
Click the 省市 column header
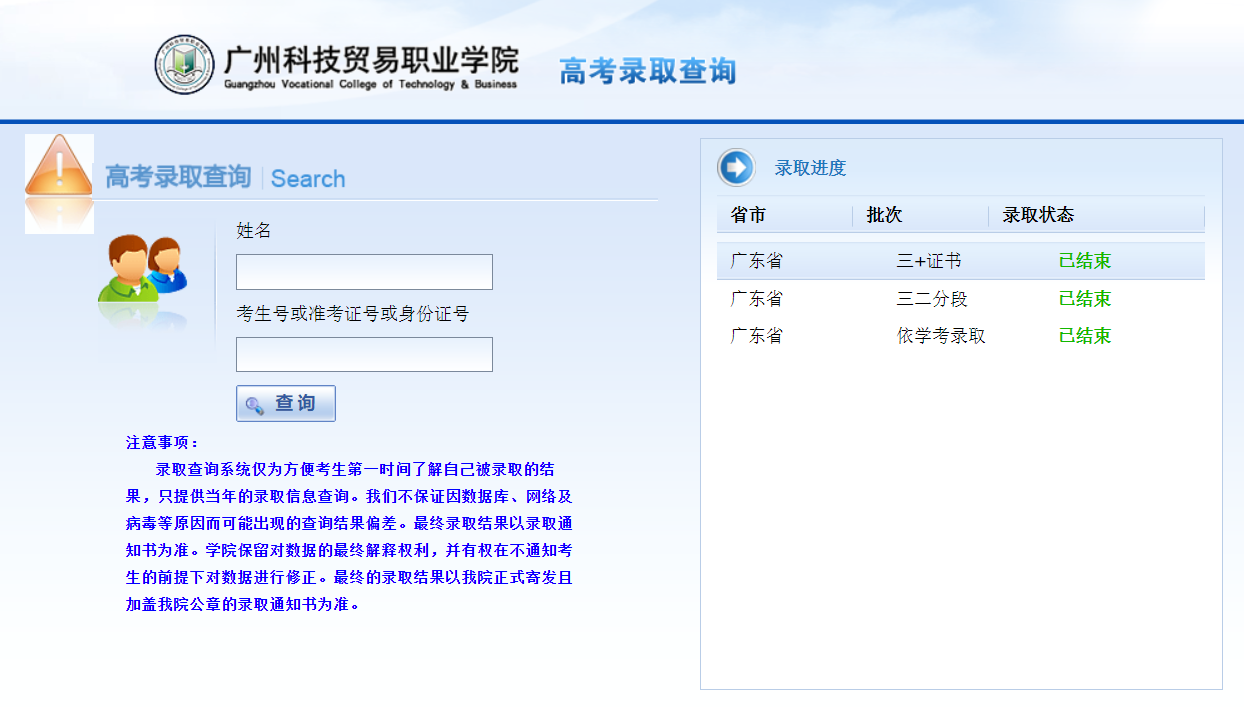748,215
